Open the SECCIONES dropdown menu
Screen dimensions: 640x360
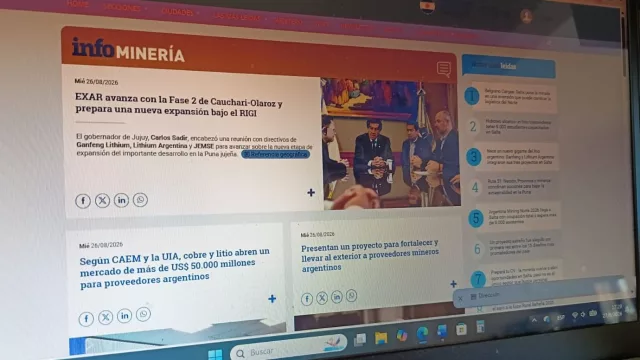124,8
